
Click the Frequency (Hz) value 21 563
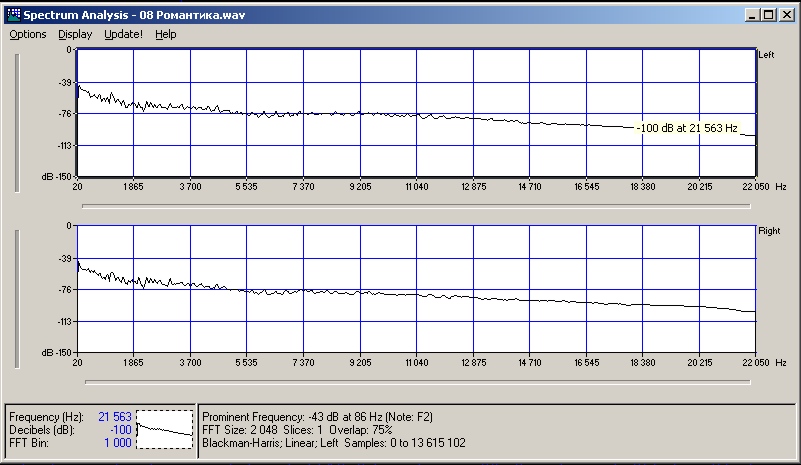[x=114, y=416]
